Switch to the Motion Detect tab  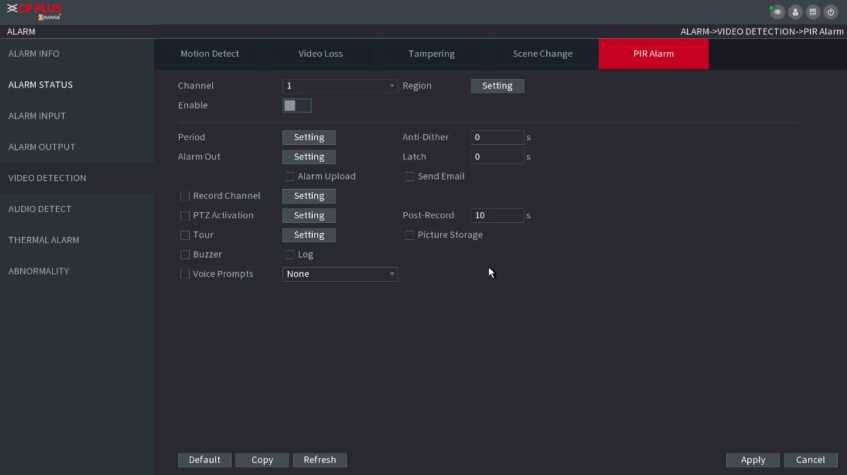[x=209, y=54]
